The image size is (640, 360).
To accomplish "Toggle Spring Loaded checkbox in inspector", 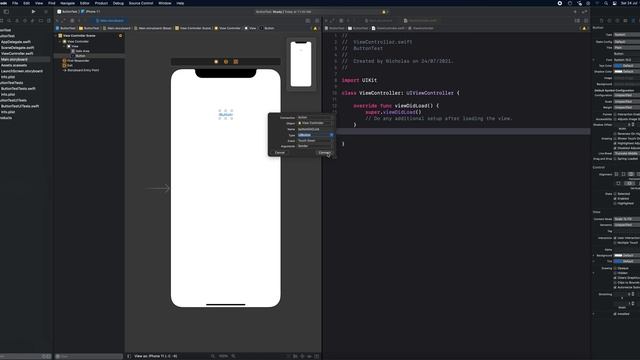I will point(615,158).
